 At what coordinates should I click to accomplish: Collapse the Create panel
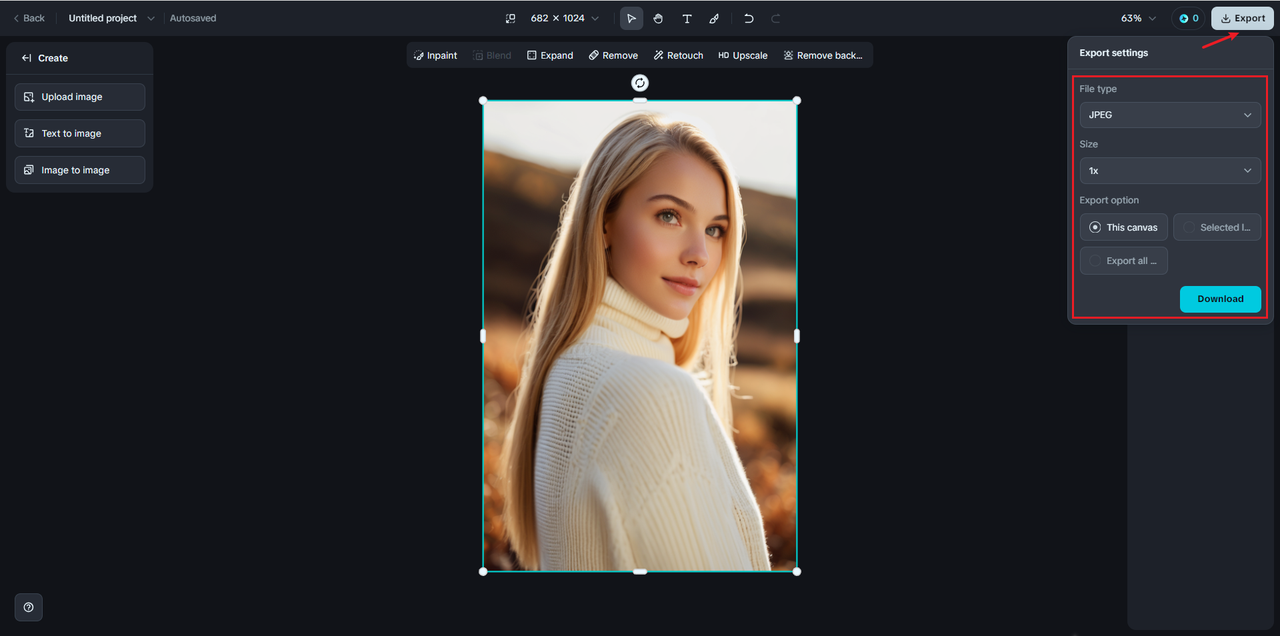26,58
